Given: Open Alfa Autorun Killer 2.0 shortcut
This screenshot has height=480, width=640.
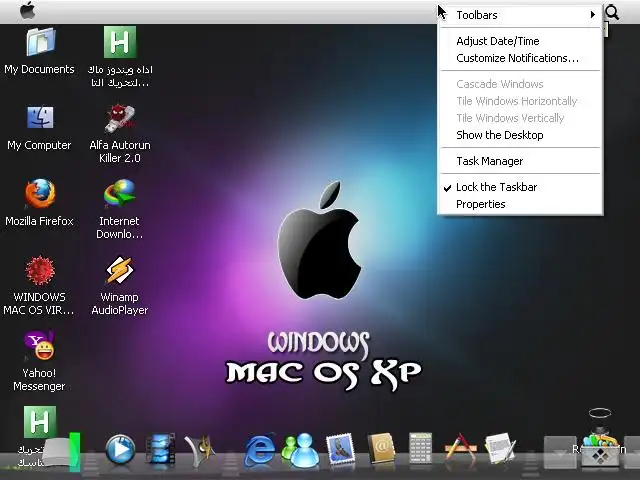Looking at the screenshot, I should coord(120,118).
